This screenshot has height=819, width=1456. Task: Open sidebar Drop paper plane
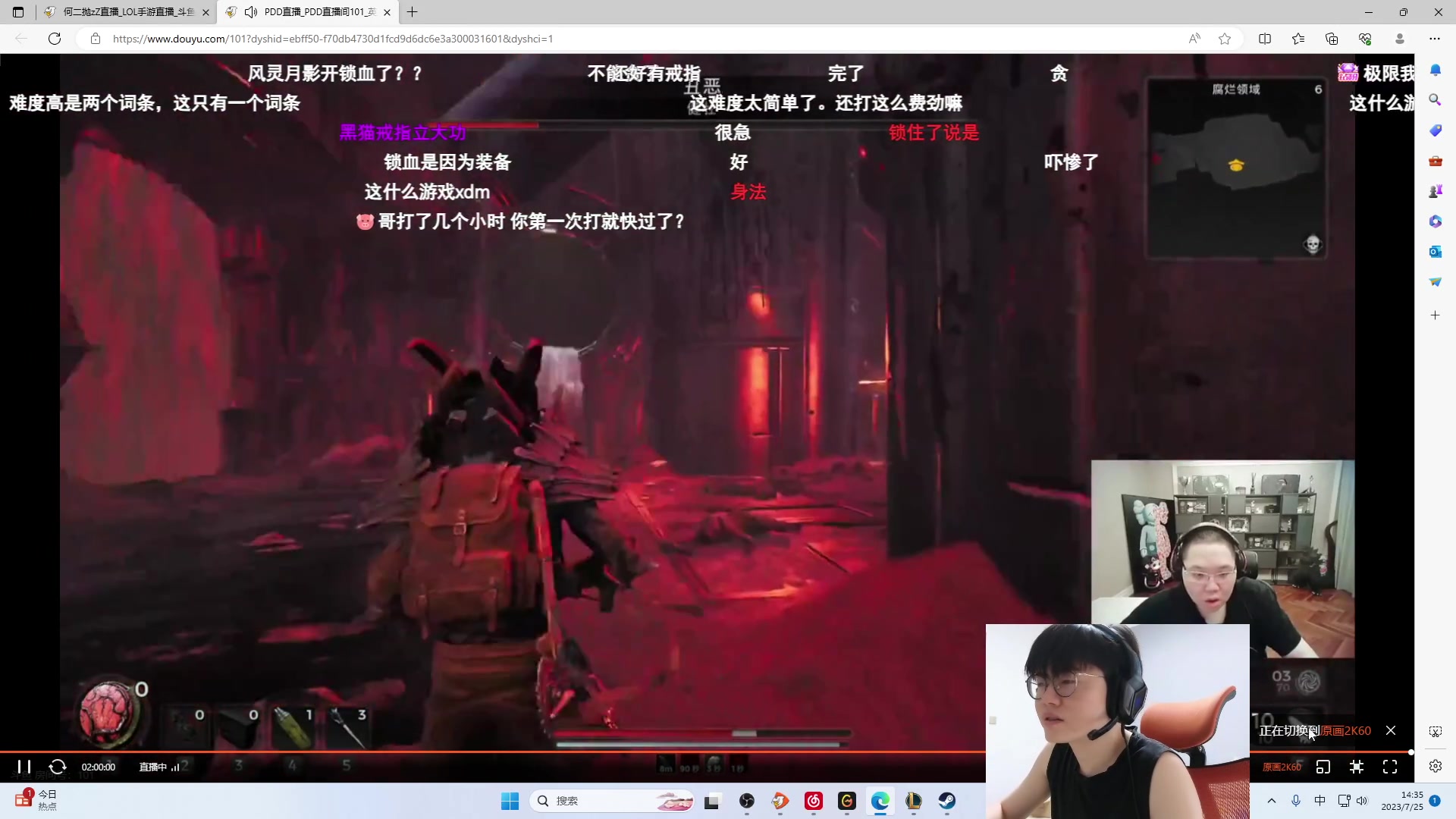pos(1436,282)
